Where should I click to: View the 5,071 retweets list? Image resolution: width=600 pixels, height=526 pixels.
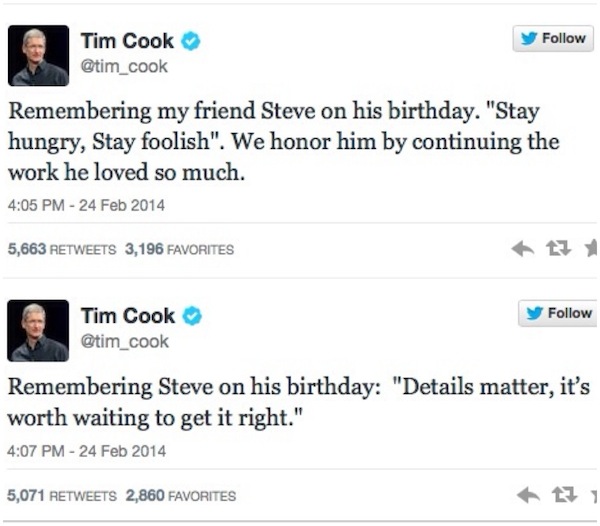62,495
